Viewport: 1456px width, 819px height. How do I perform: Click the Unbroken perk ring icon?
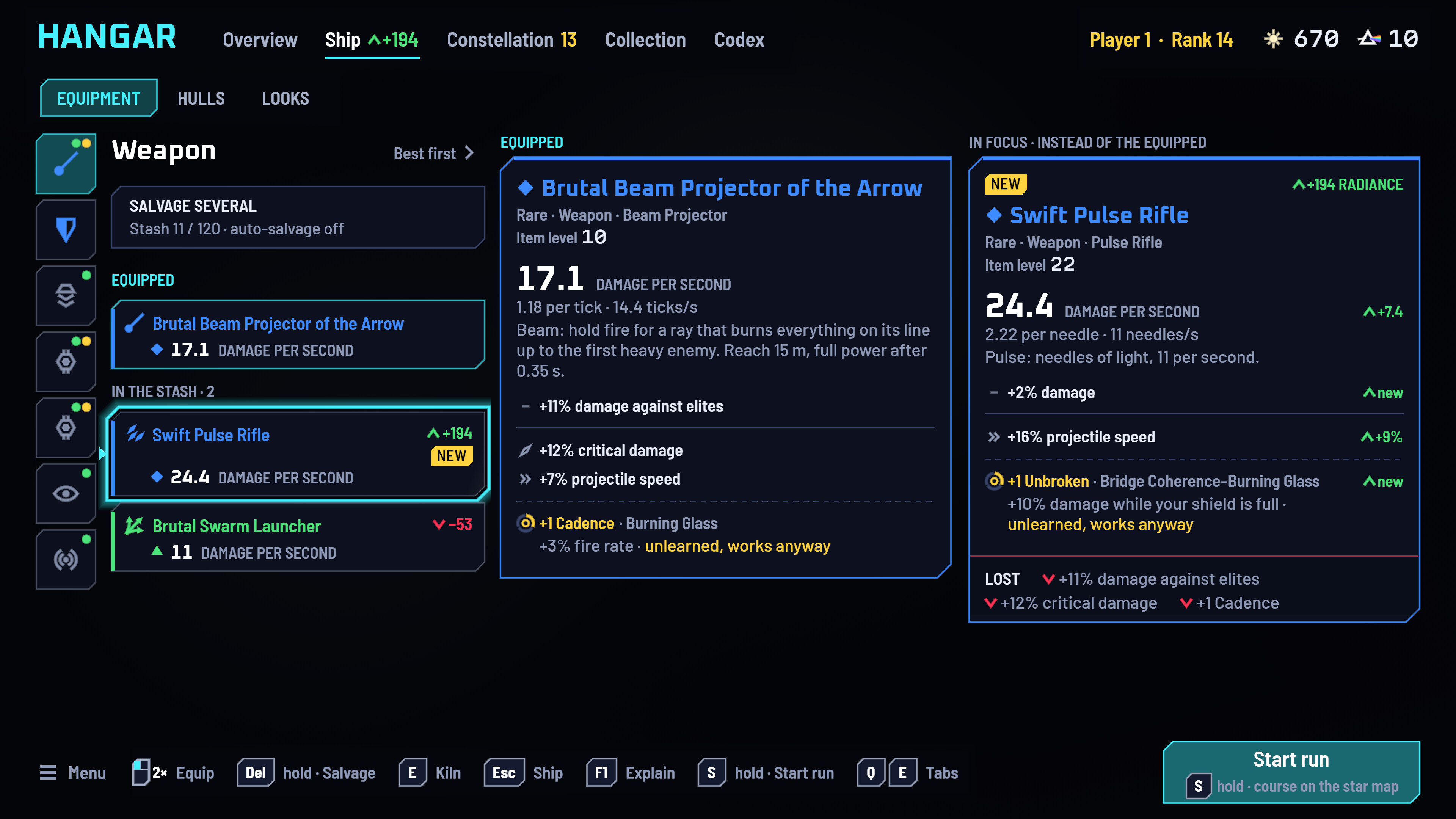(x=994, y=481)
